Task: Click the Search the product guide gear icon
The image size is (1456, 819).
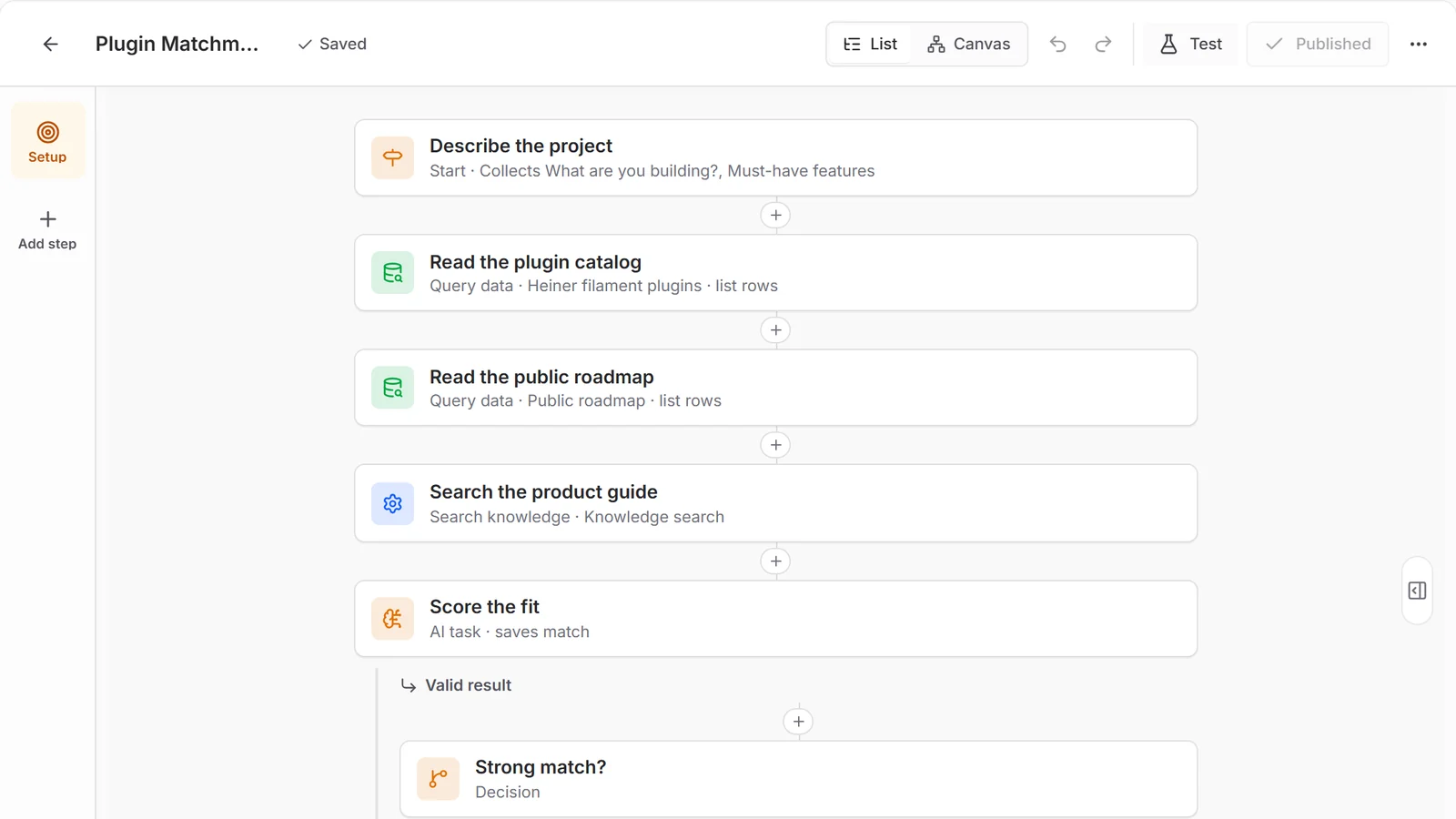Action: [x=393, y=503]
